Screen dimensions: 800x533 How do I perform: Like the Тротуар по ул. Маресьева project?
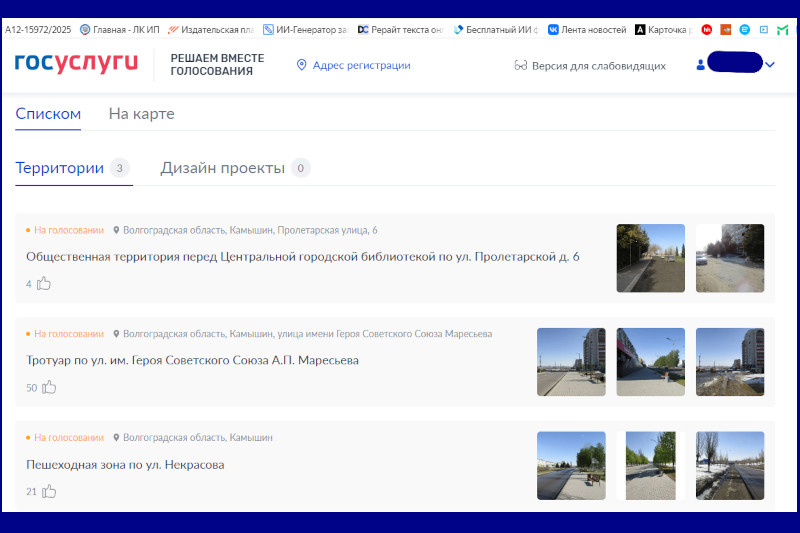49,387
